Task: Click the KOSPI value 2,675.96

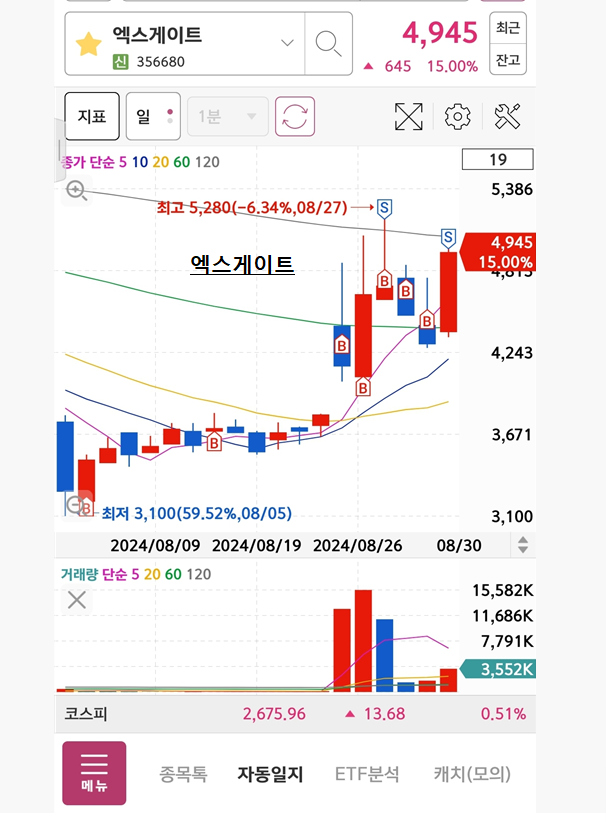Action: tap(274, 714)
